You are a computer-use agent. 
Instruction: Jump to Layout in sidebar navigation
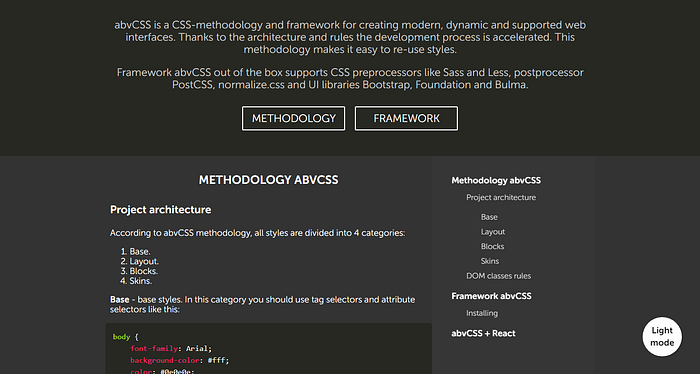tap(493, 232)
